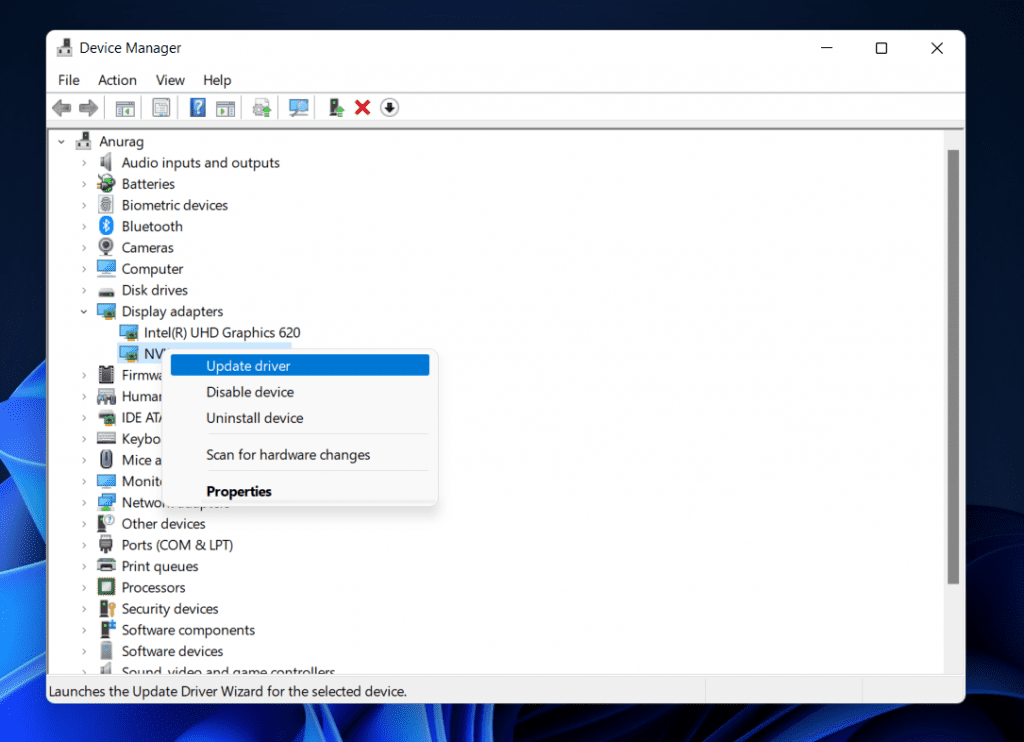Image resolution: width=1024 pixels, height=742 pixels.
Task: Click the red X Uninstall device icon
Action: (x=362, y=107)
